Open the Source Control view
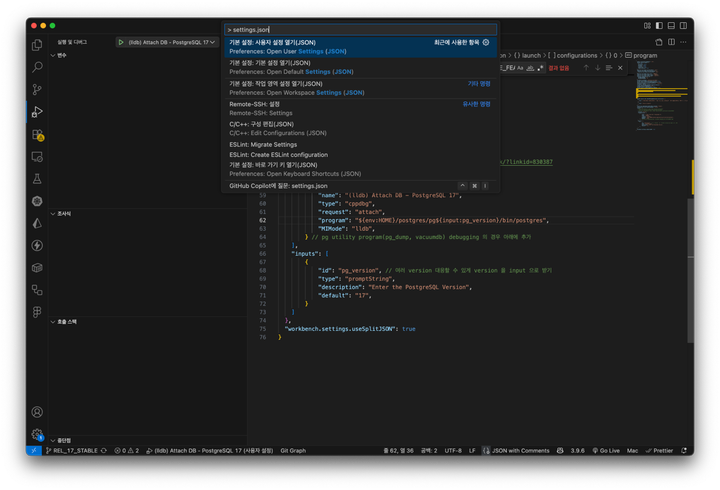 tap(37, 90)
